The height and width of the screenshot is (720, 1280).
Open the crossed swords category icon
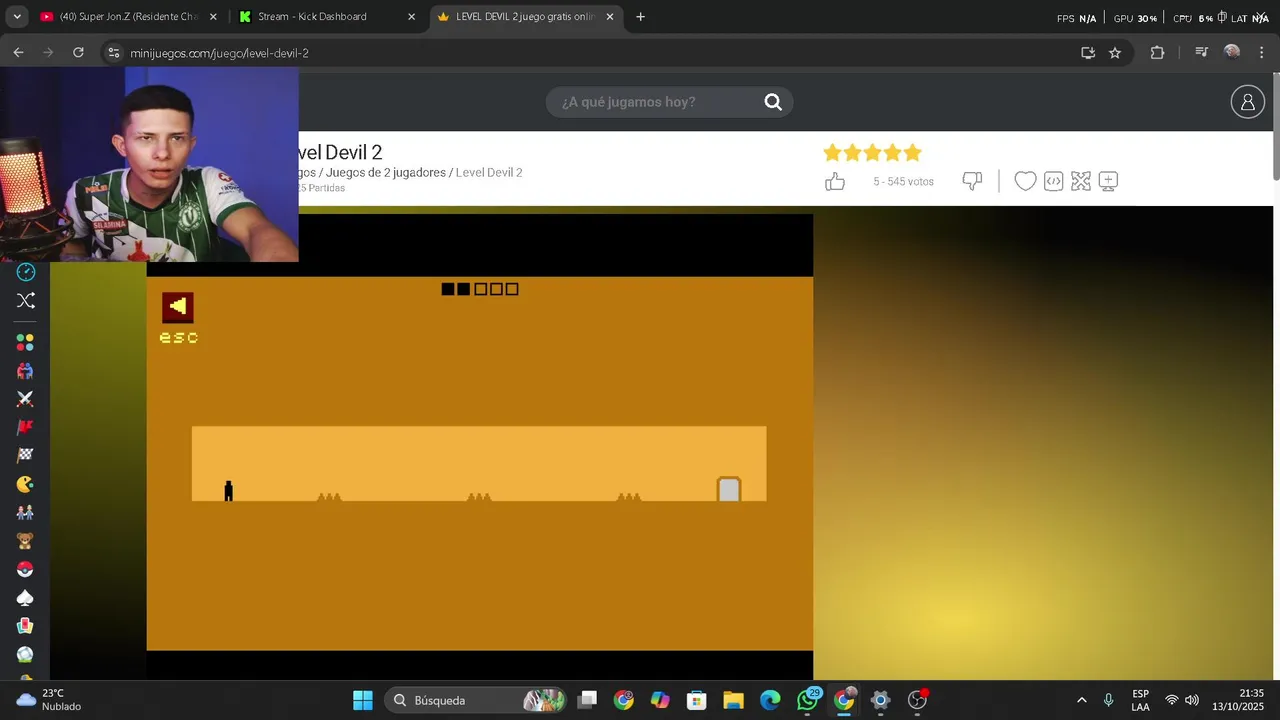pos(26,399)
